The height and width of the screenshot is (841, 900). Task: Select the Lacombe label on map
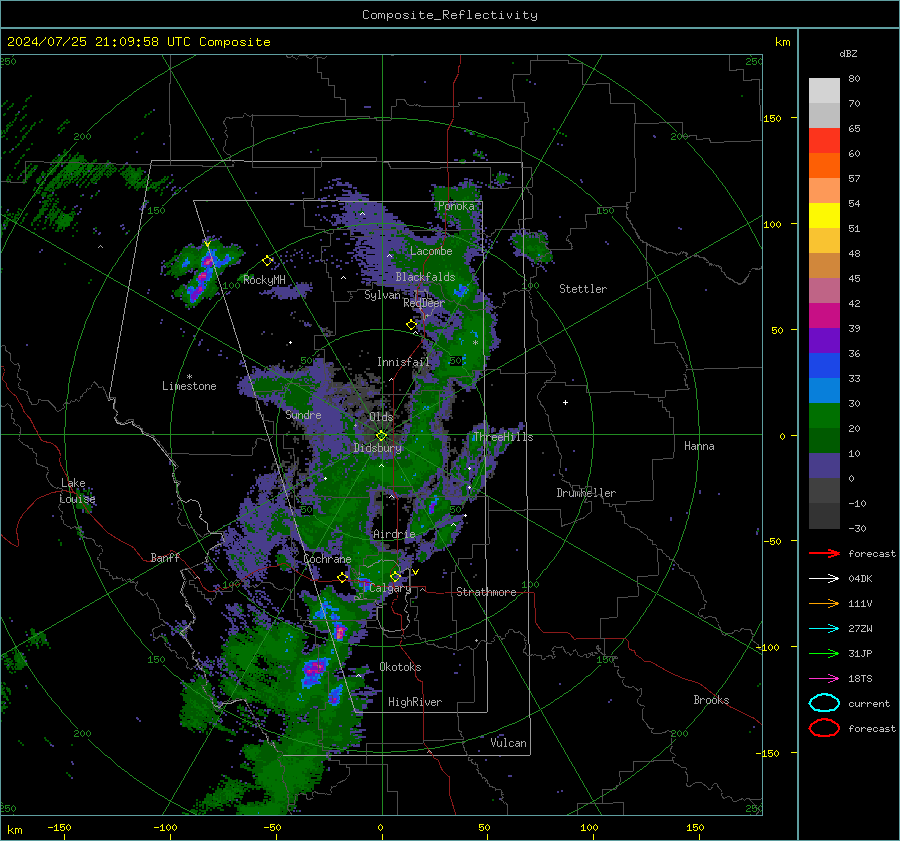[x=431, y=251]
